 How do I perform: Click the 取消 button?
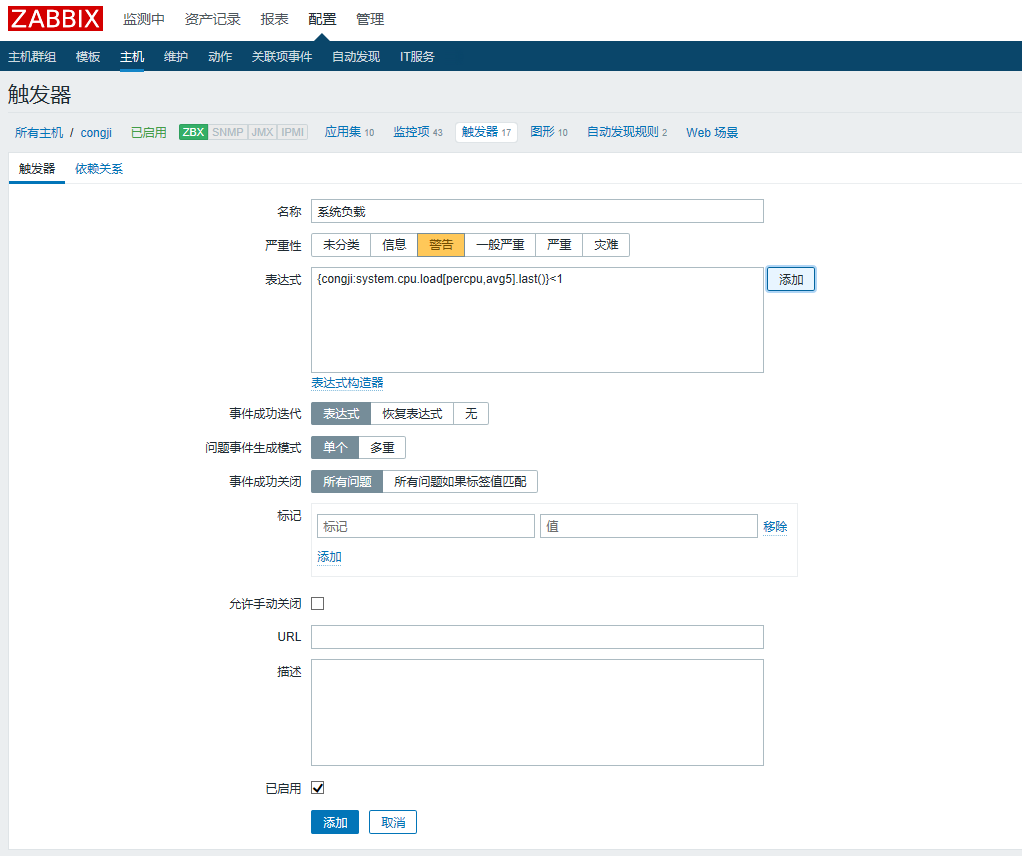[393, 823]
